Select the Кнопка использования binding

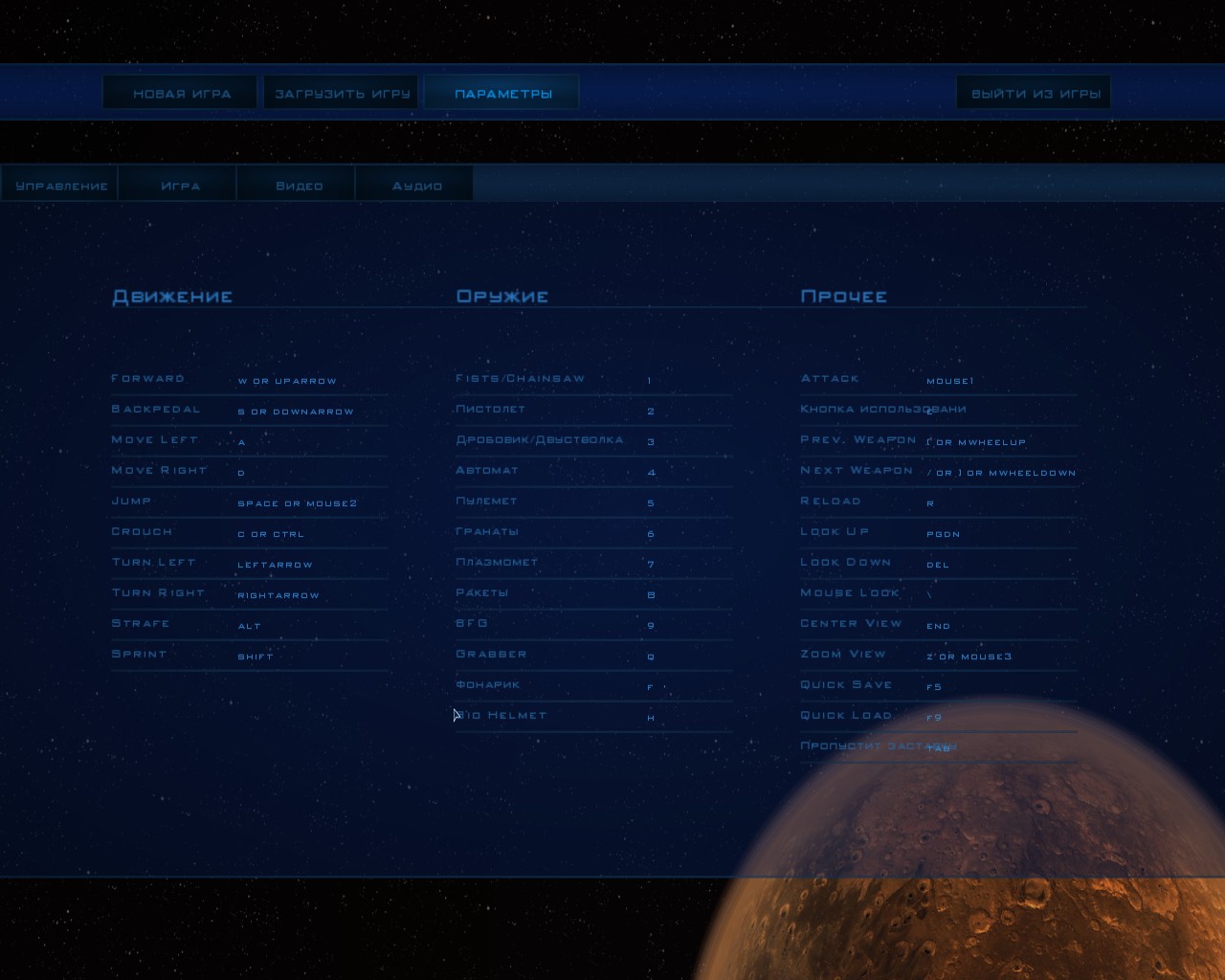point(939,411)
